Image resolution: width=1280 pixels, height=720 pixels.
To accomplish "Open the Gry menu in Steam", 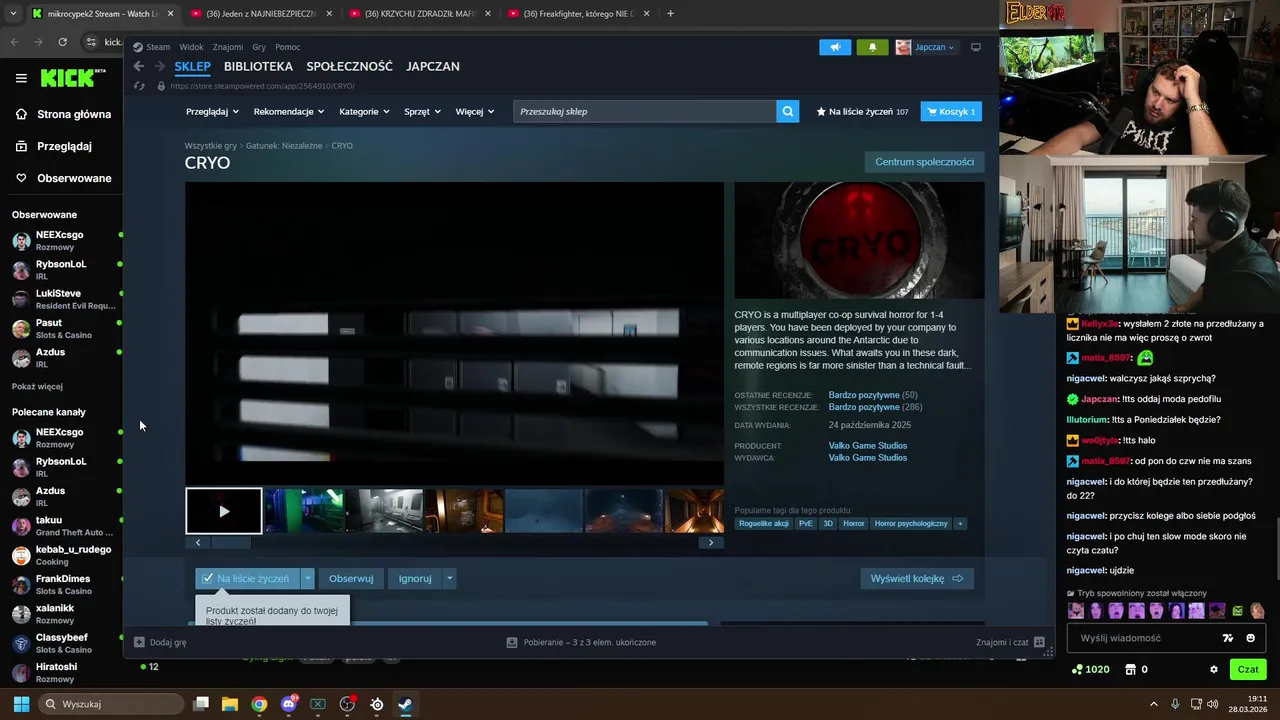I will pos(259,47).
